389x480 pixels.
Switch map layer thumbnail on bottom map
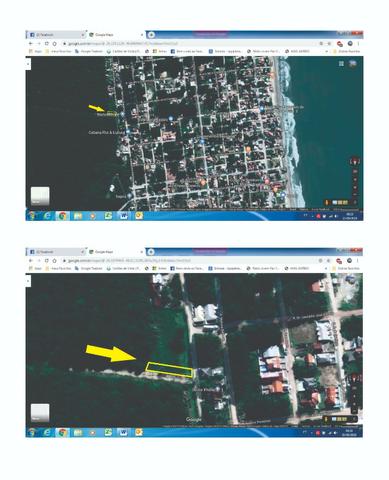coord(40,413)
